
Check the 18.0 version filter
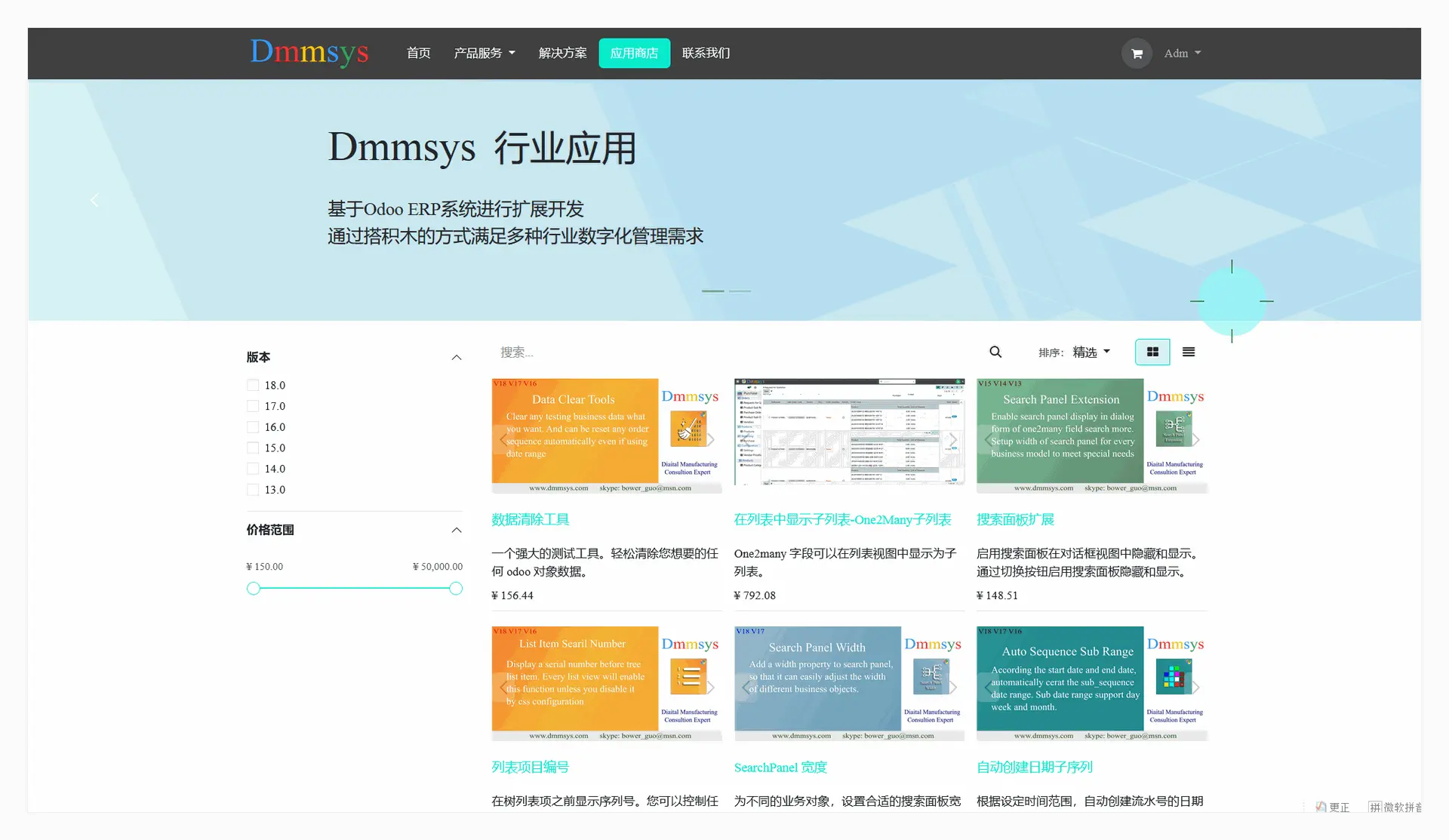pos(253,386)
